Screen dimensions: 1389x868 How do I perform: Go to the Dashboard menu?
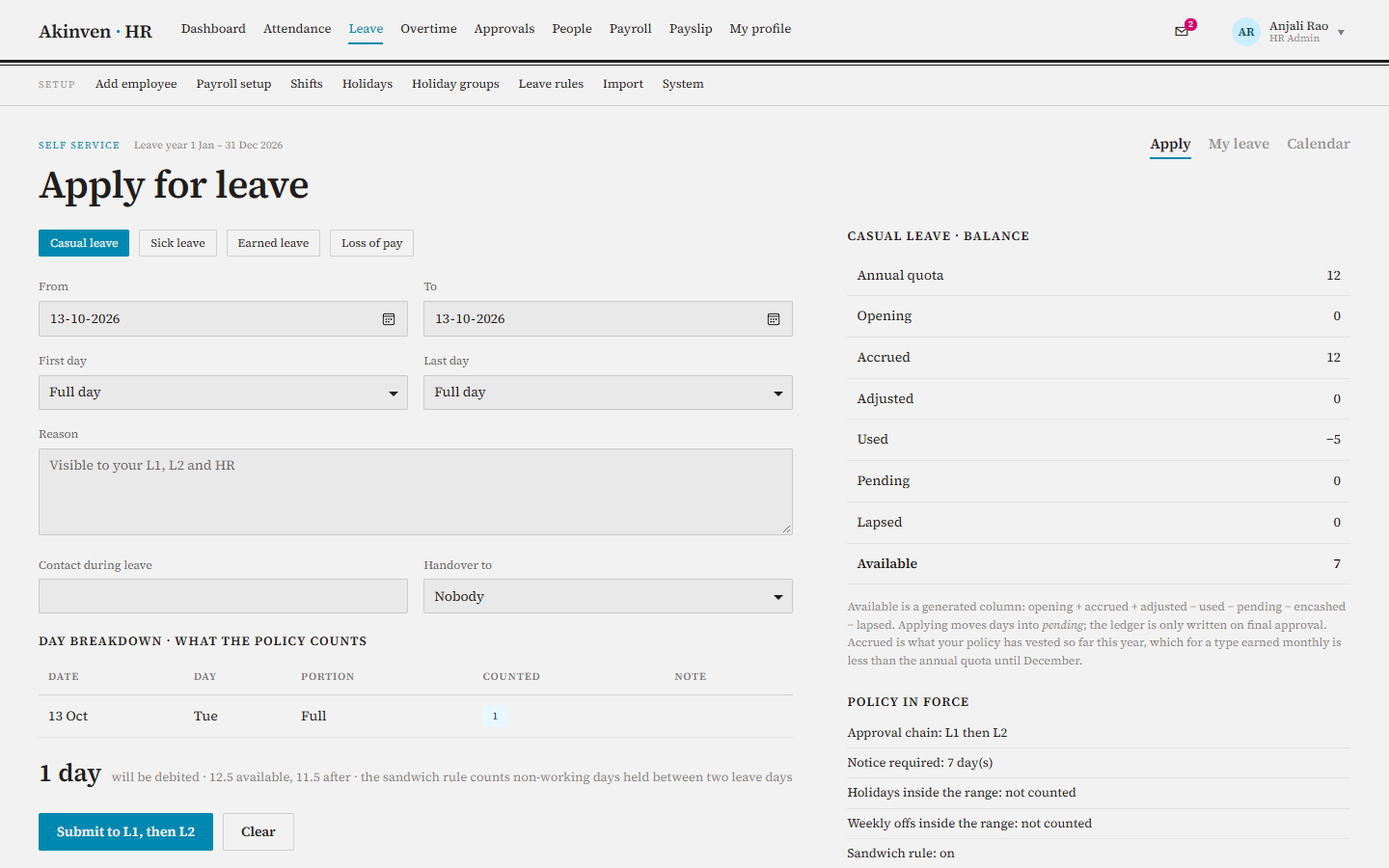point(213,29)
